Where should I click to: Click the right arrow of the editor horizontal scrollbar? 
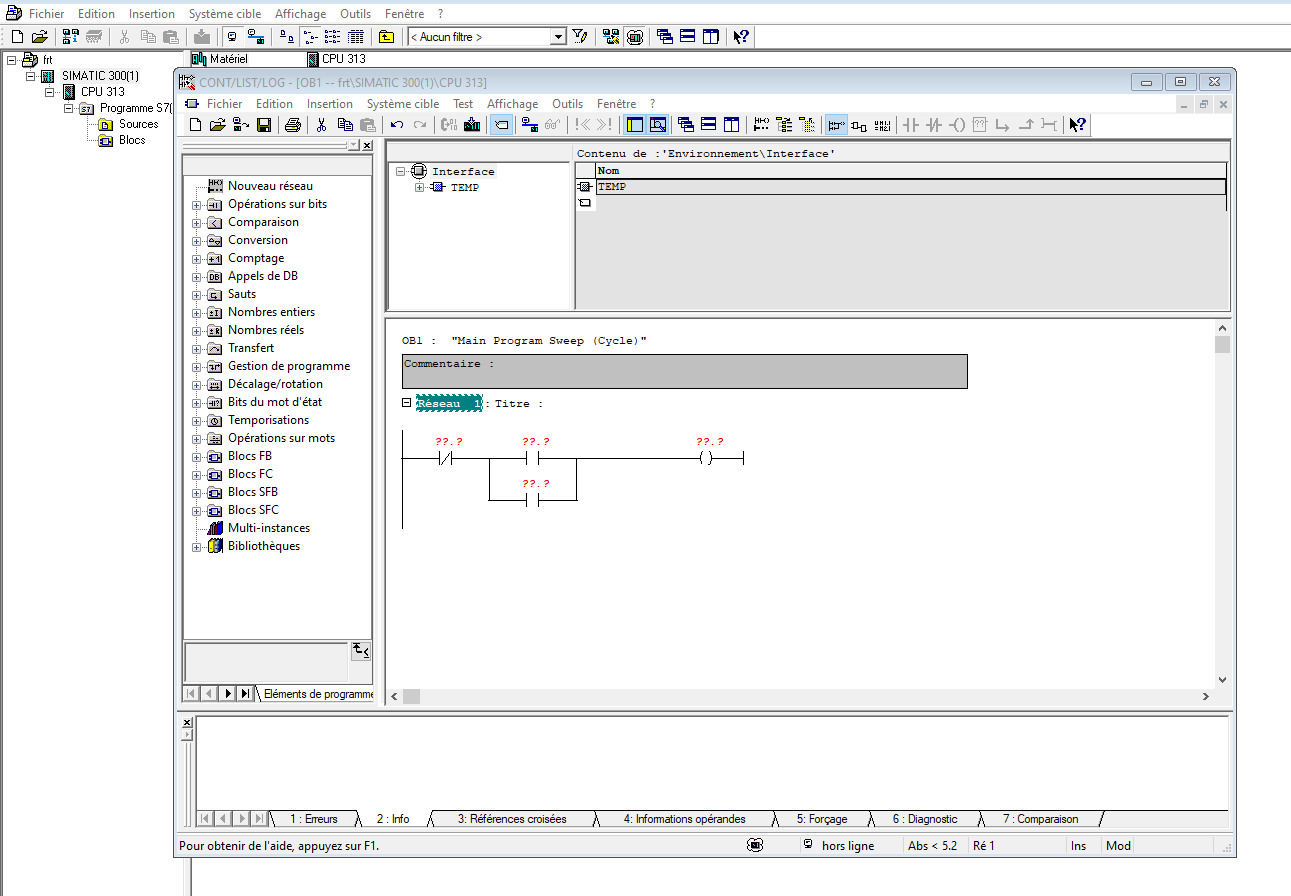coord(1205,696)
